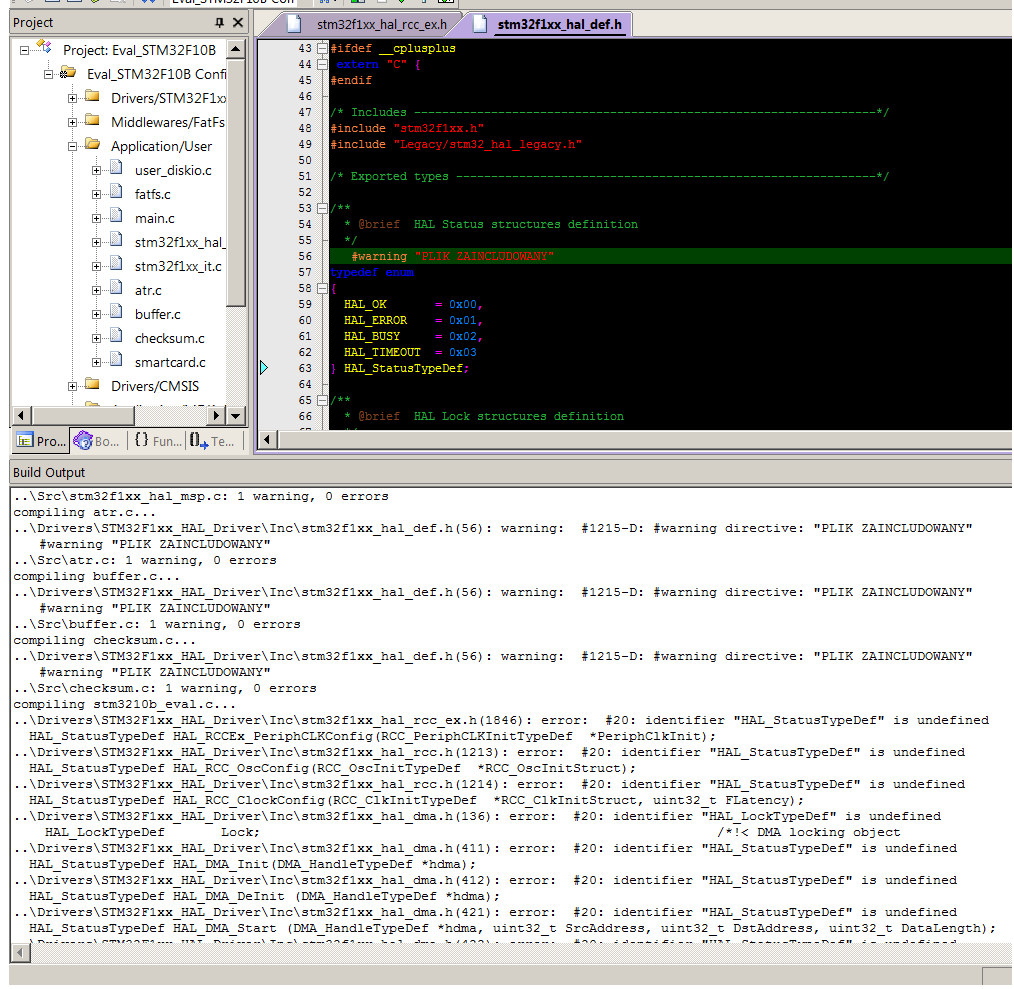Viewport: 1014px width, 989px height.
Task: Collapse extern C fold at line 44
Action: pos(322,65)
